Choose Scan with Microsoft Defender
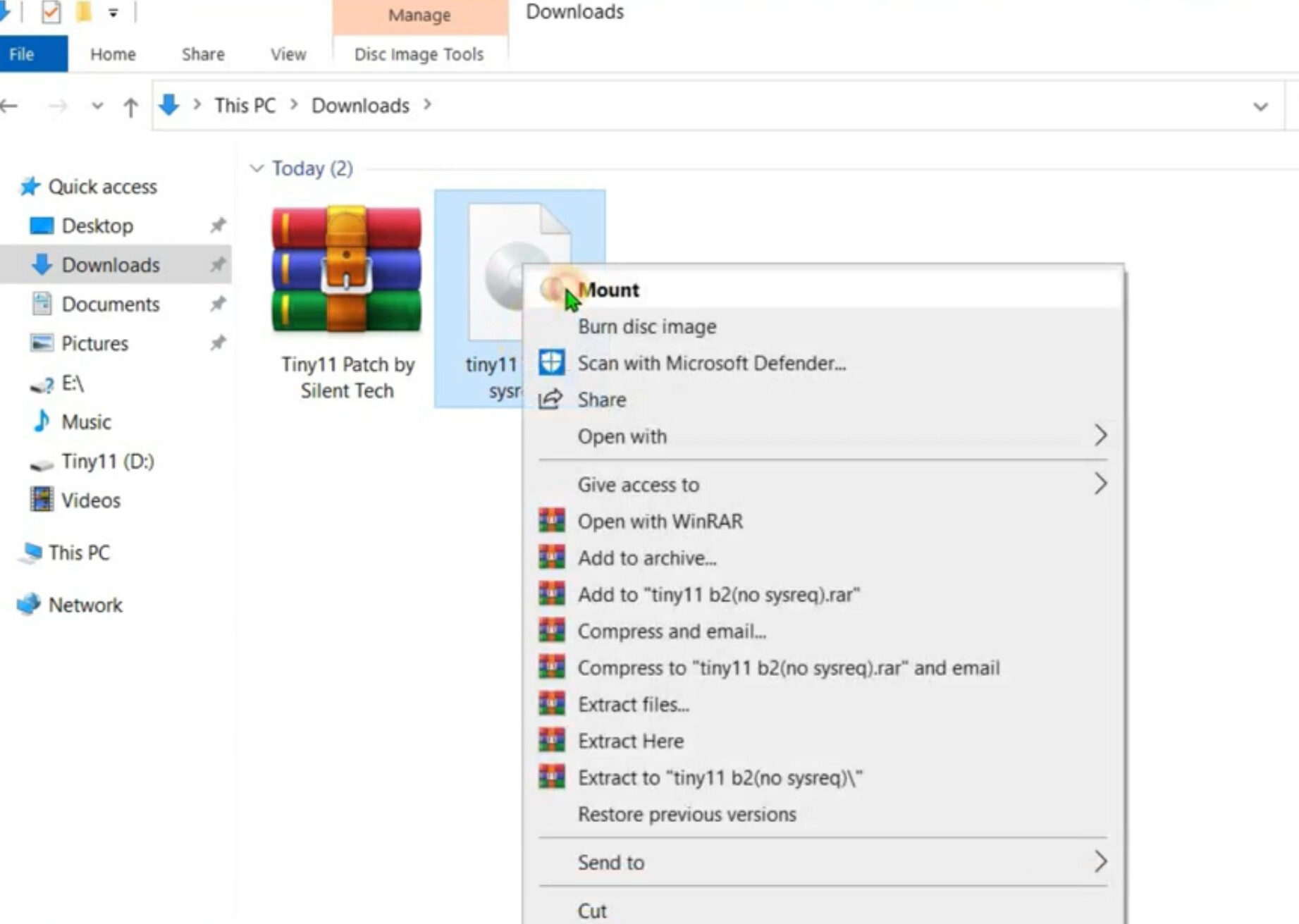 (823, 364)
